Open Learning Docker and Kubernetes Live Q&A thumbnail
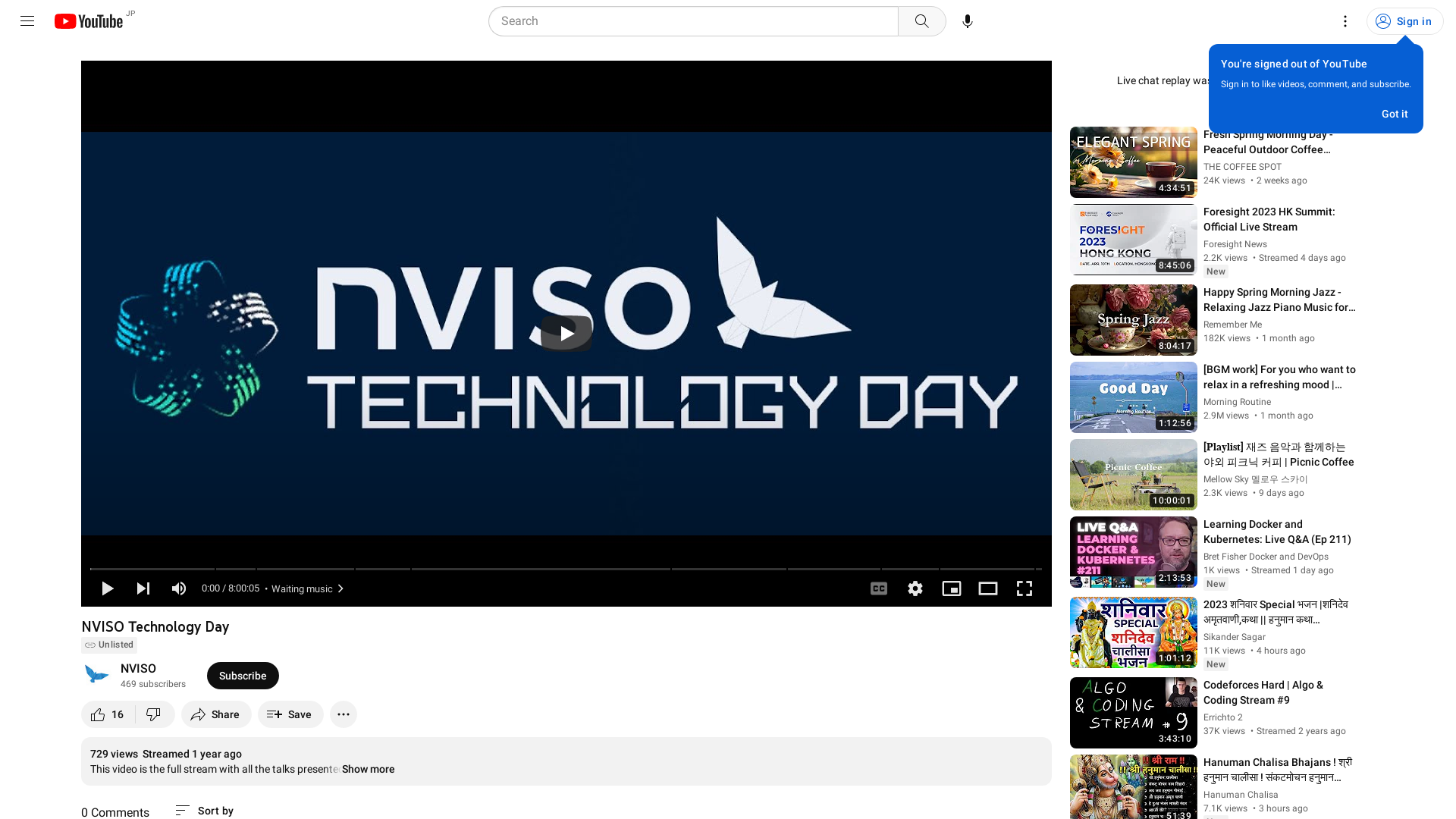1456x819 pixels. click(1133, 552)
